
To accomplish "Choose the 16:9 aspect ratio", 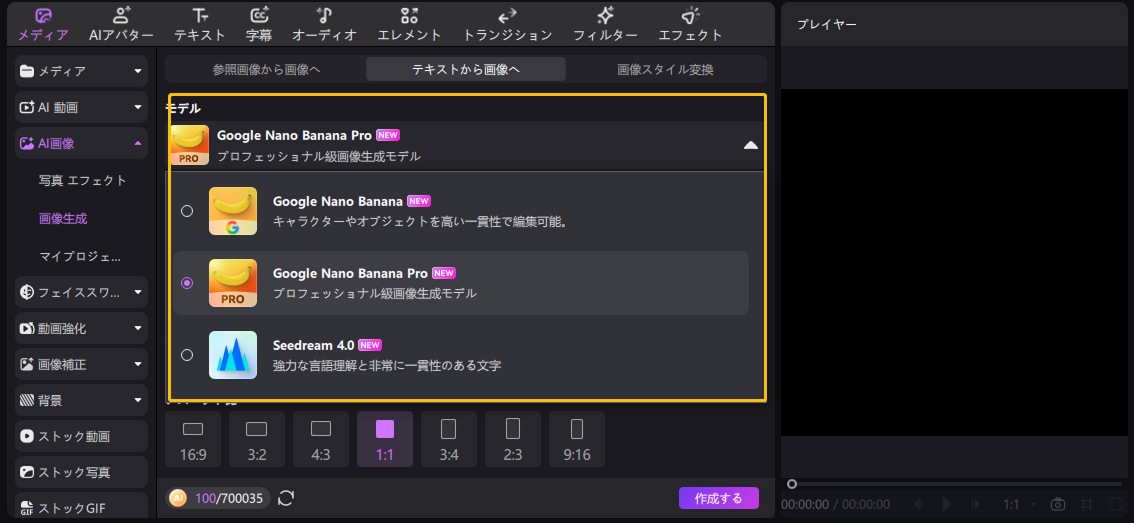I will coord(193,439).
